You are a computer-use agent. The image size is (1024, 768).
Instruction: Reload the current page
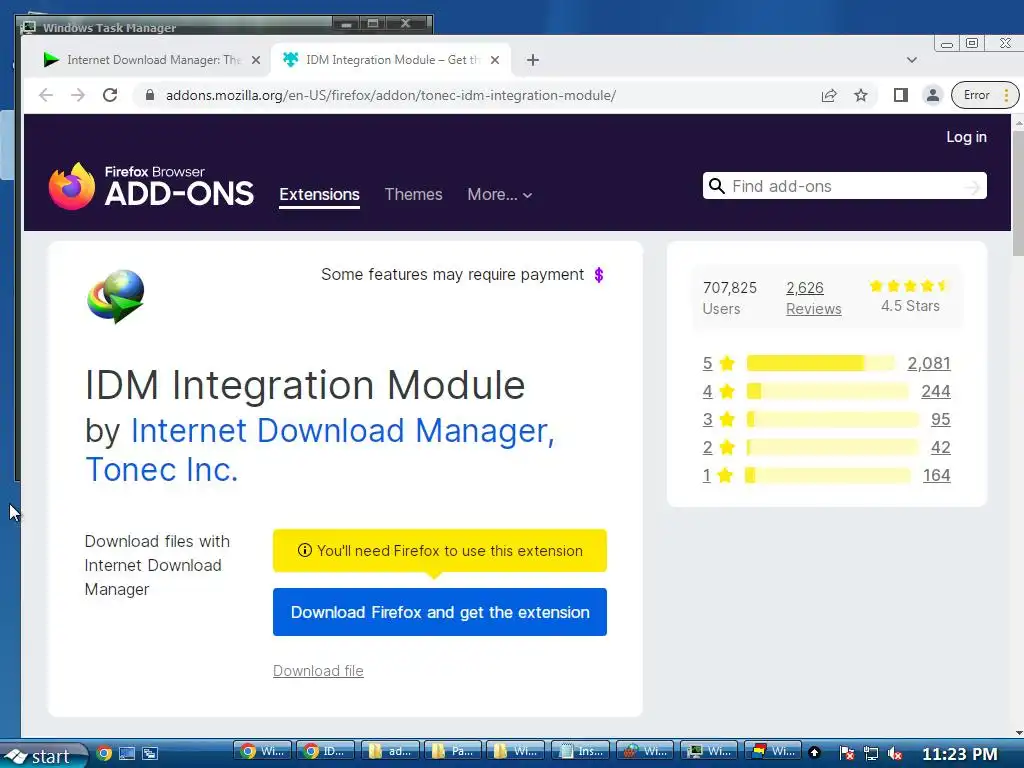pyautogui.click(x=110, y=95)
